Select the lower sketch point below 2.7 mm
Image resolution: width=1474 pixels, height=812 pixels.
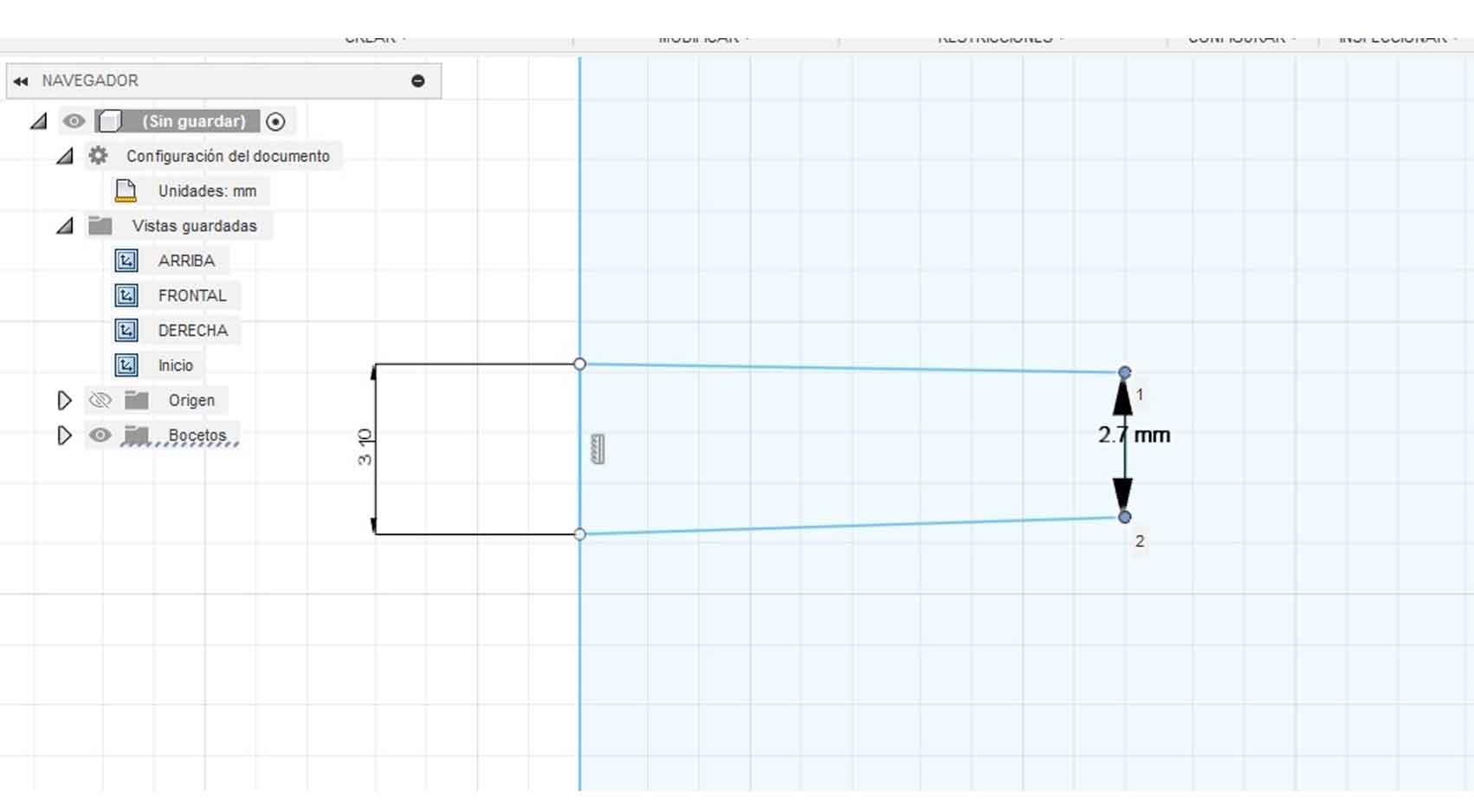[x=1124, y=517]
